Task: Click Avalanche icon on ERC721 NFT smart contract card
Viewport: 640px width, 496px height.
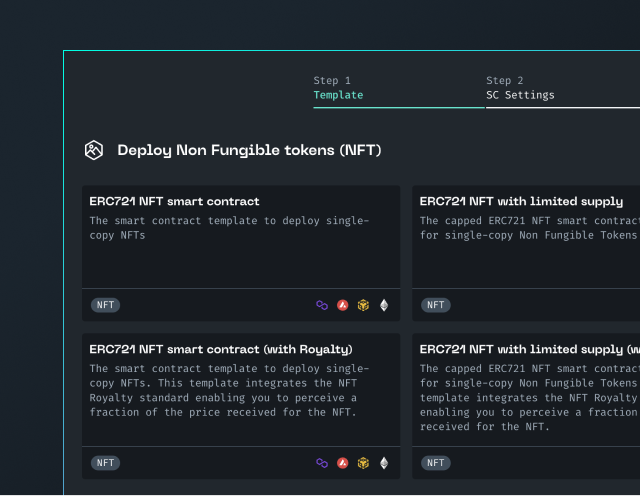Action: pyautogui.click(x=343, y=305)
